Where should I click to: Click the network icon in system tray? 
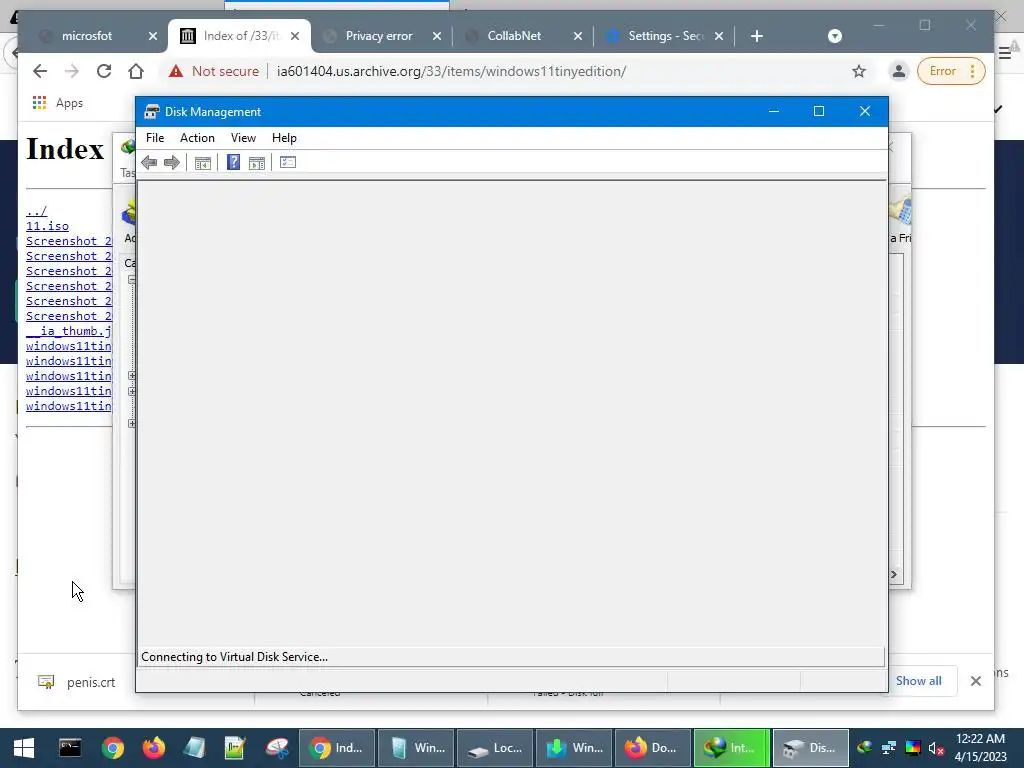[889, 748]
